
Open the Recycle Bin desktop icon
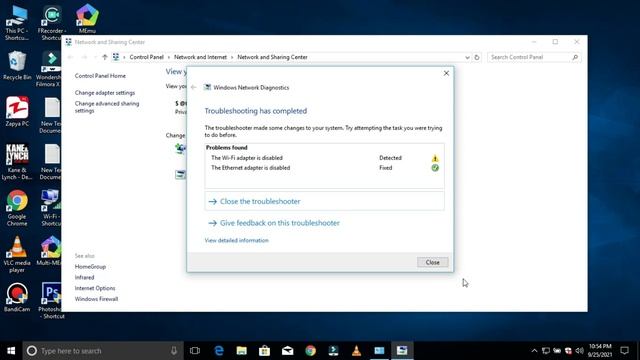(x=16, y=65)
